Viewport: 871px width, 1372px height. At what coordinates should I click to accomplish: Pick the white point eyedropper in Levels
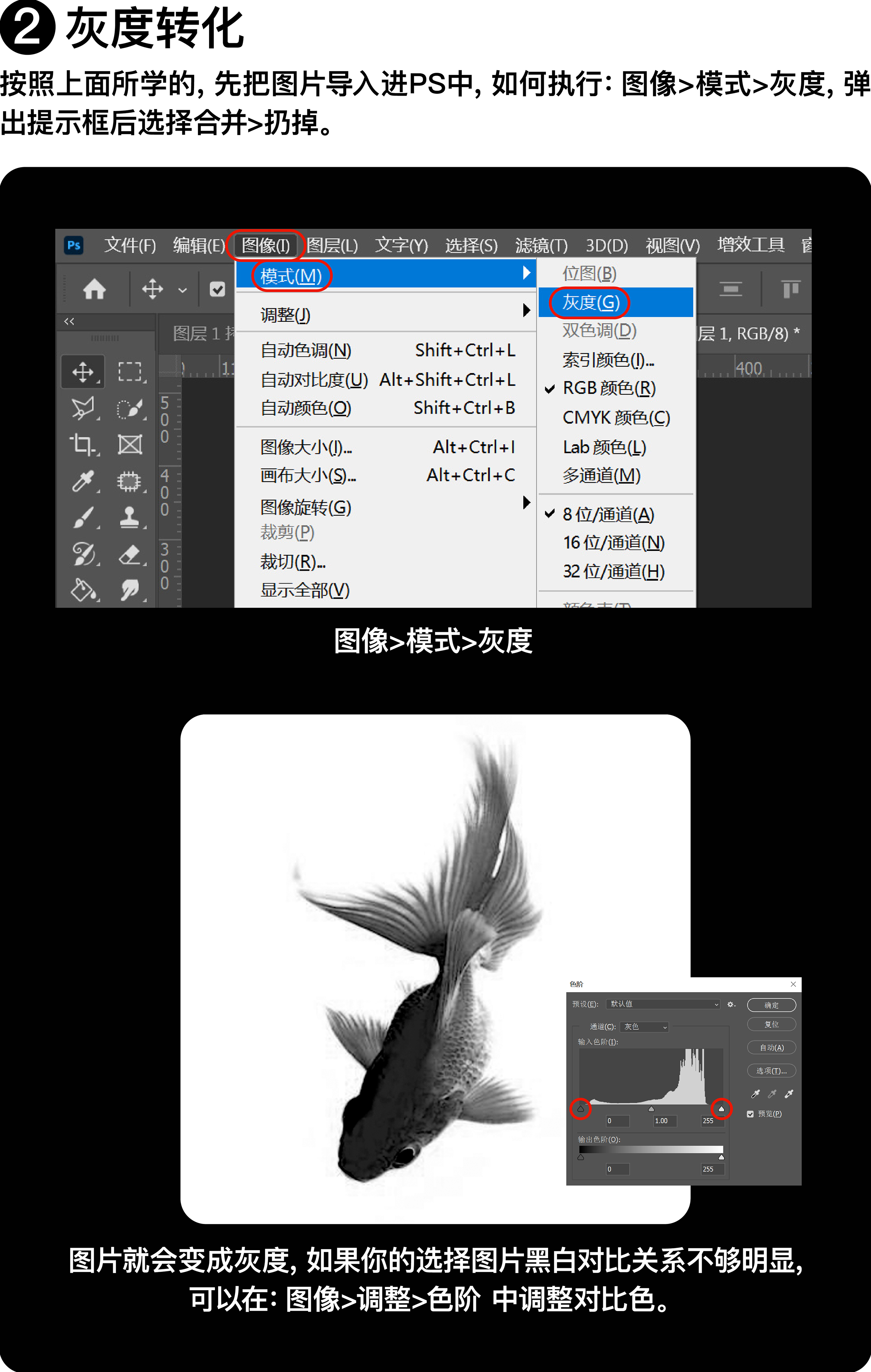[789, 1094]
